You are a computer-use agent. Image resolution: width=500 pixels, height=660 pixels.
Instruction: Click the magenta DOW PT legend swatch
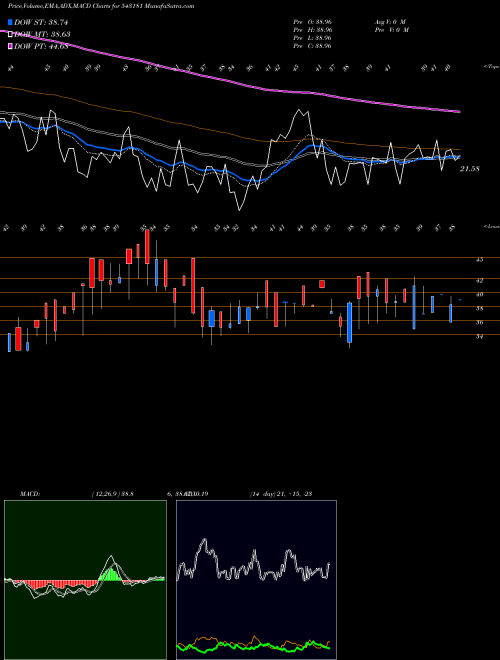pyautogui.click(x=11, y=46)
